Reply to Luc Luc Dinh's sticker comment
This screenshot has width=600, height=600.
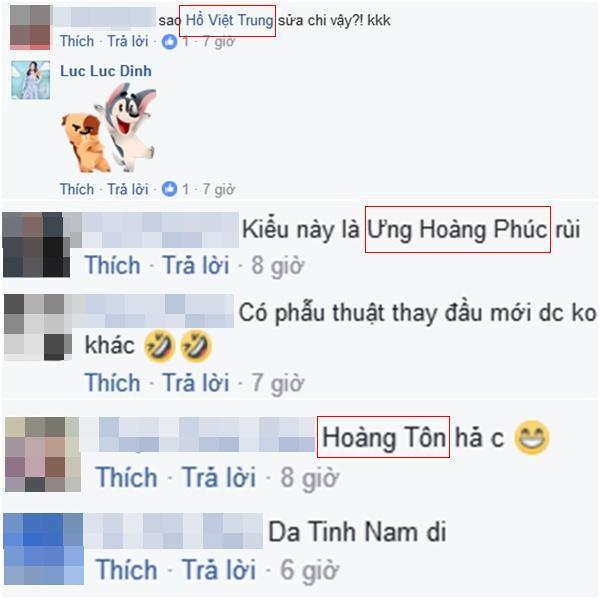(127, 189)
